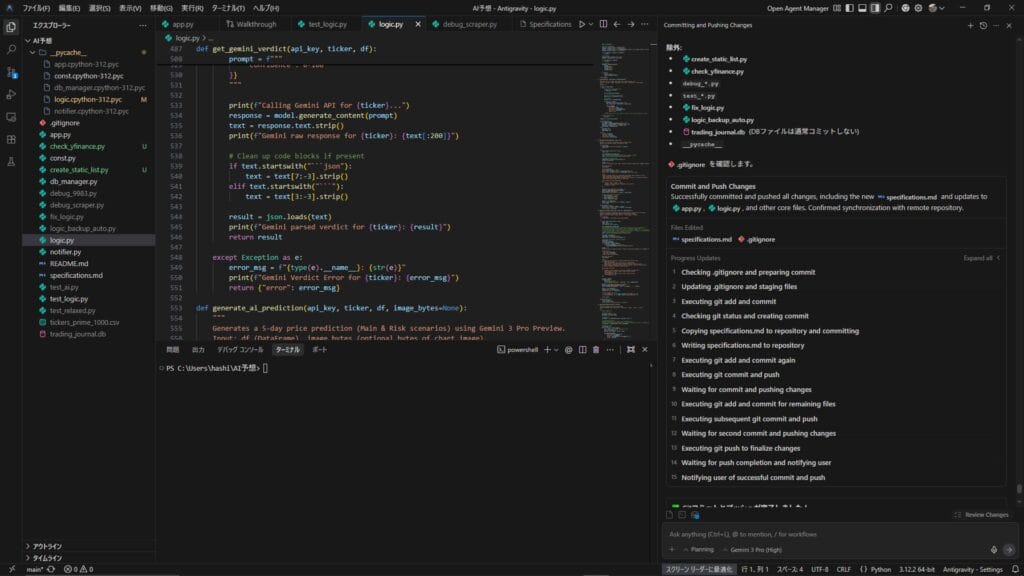Switch to the test_logic.py editor tab
Viewport: 1024px width, 576px height.
(x=322, y=23)
